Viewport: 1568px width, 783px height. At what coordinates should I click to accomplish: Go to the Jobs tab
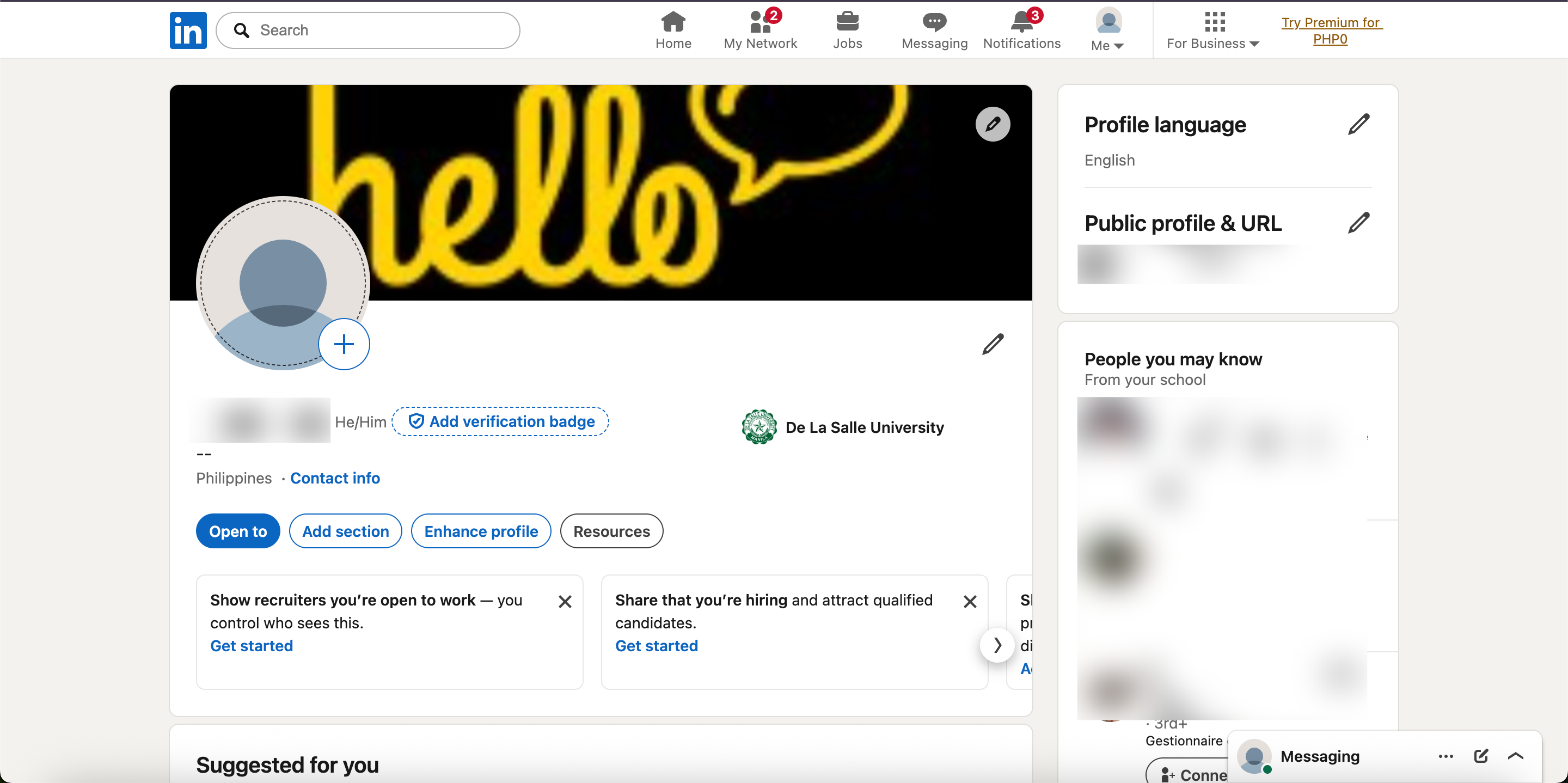click(847, 29)
